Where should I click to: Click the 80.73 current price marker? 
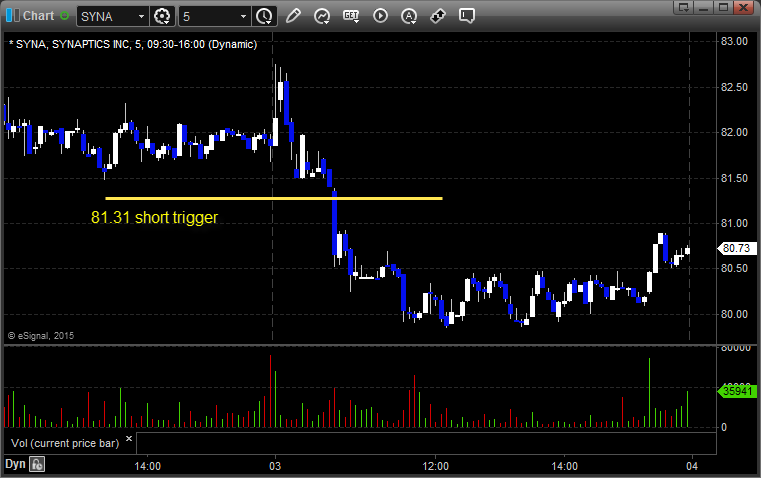click(735, 249)
